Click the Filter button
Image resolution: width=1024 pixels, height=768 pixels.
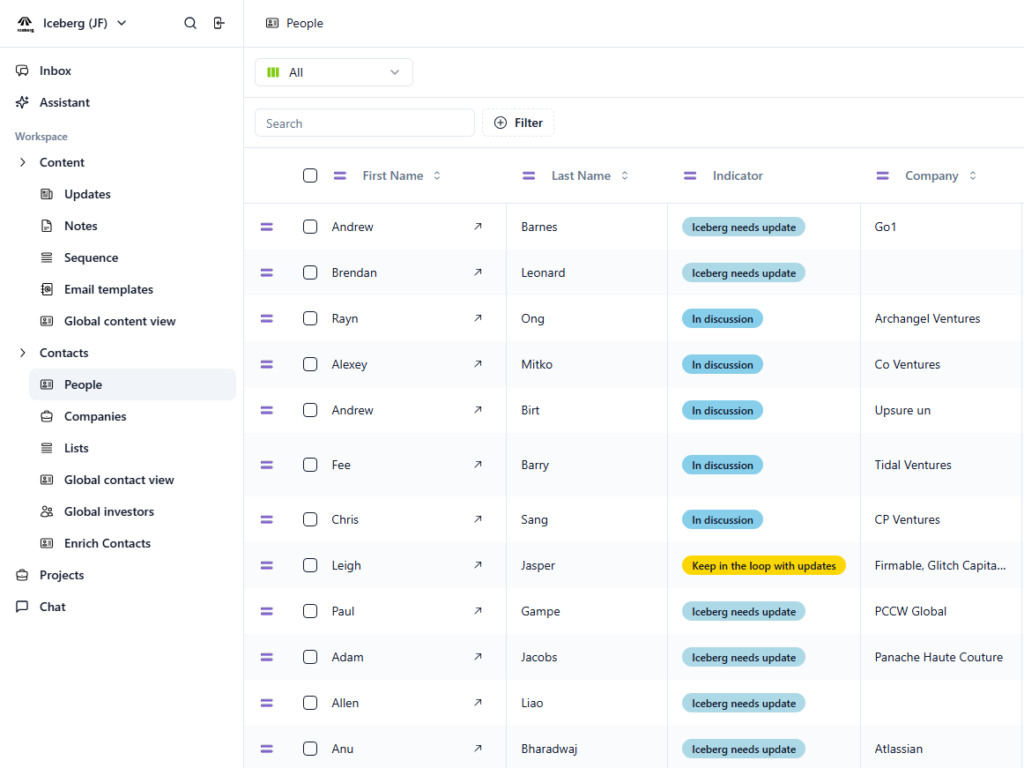tap(518, 123)
